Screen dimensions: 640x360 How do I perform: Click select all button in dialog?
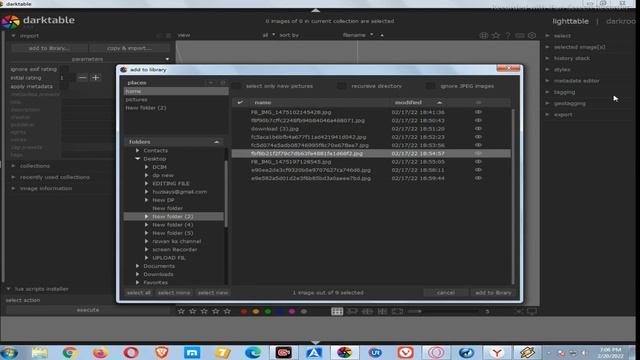(139, 293)
